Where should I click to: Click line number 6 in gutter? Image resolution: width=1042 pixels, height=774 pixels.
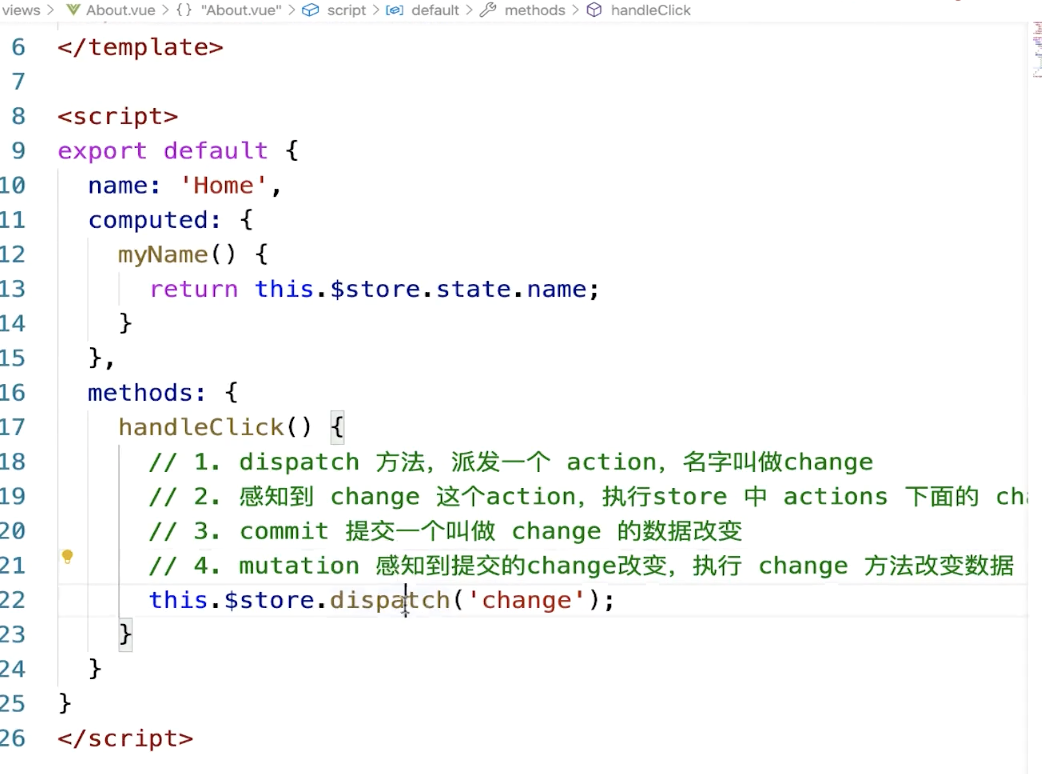tap(19, 47)
